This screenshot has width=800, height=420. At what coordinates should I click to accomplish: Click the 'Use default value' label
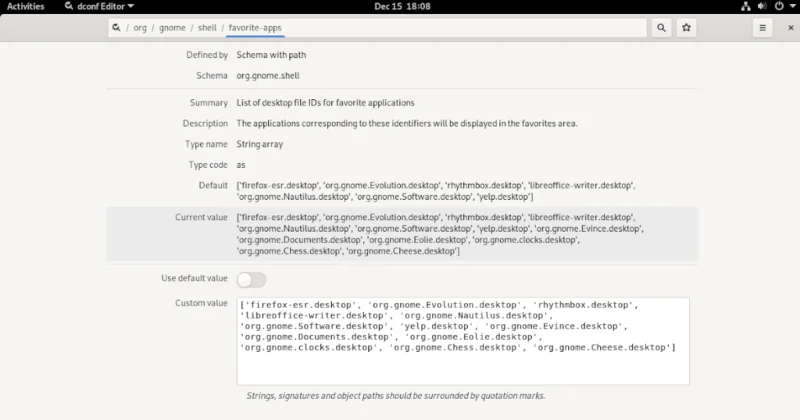click(194, 278)
